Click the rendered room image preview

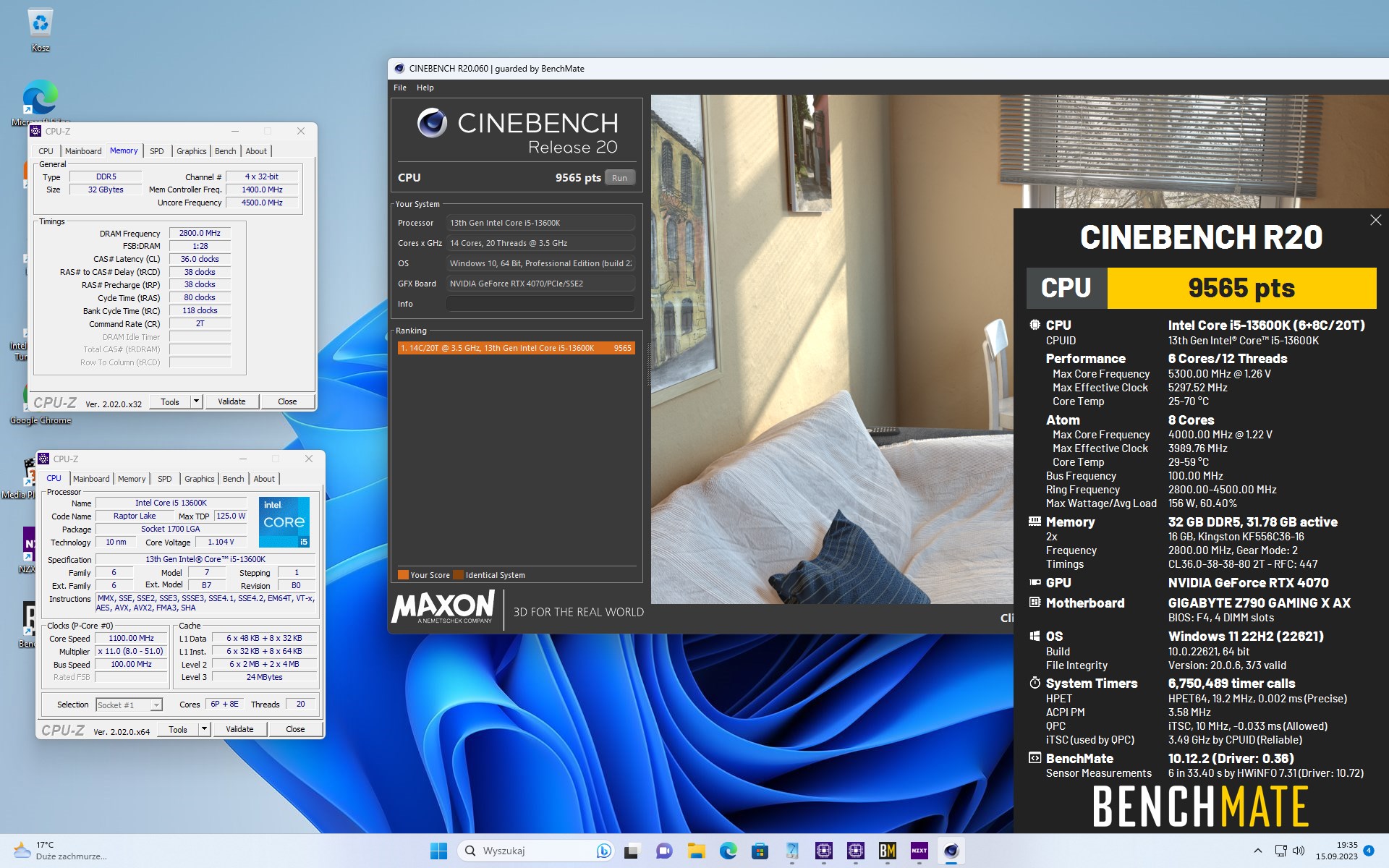click(x=832, y=349)
